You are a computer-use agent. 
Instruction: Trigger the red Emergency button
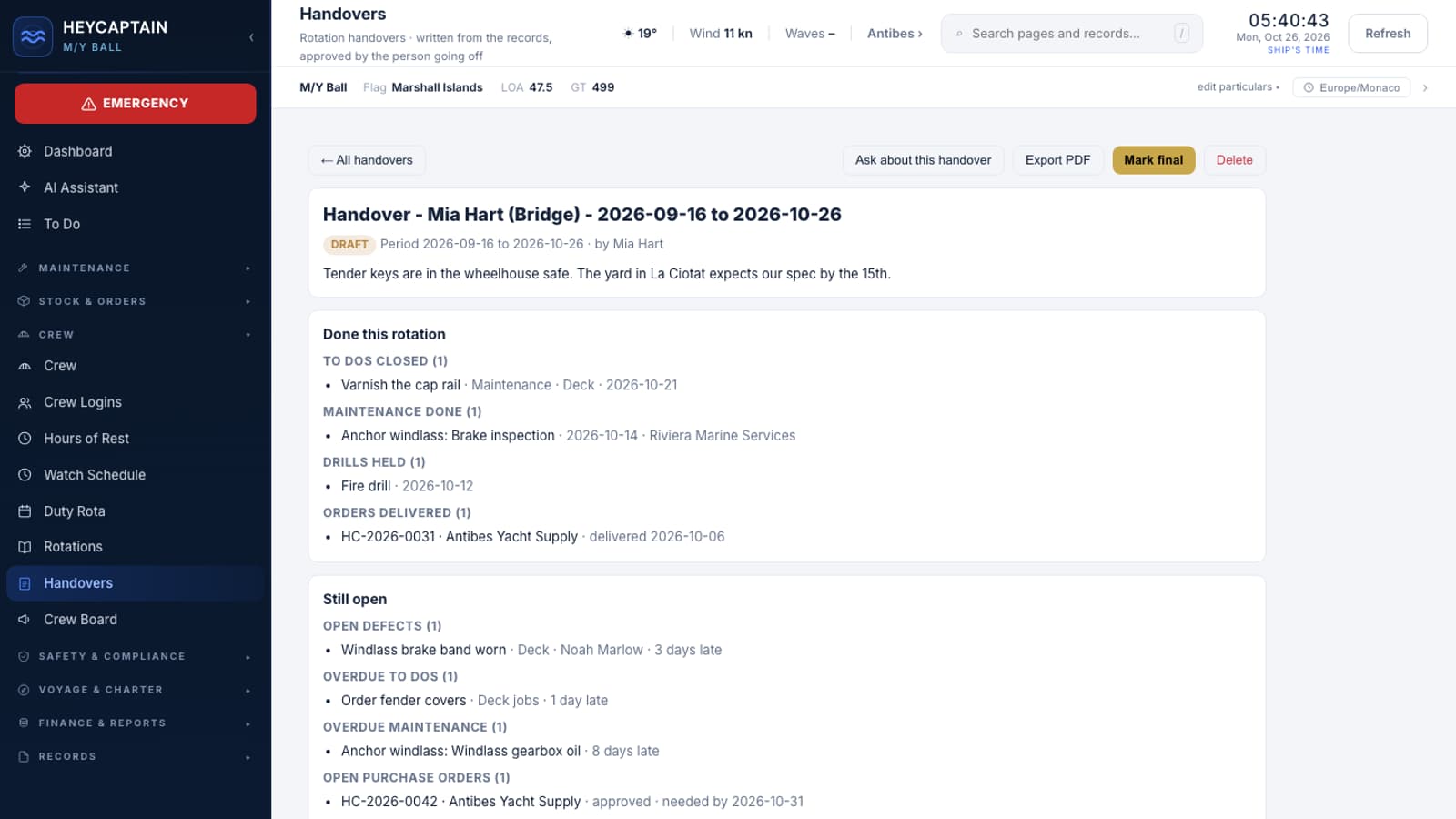click(x=135, y=104)
